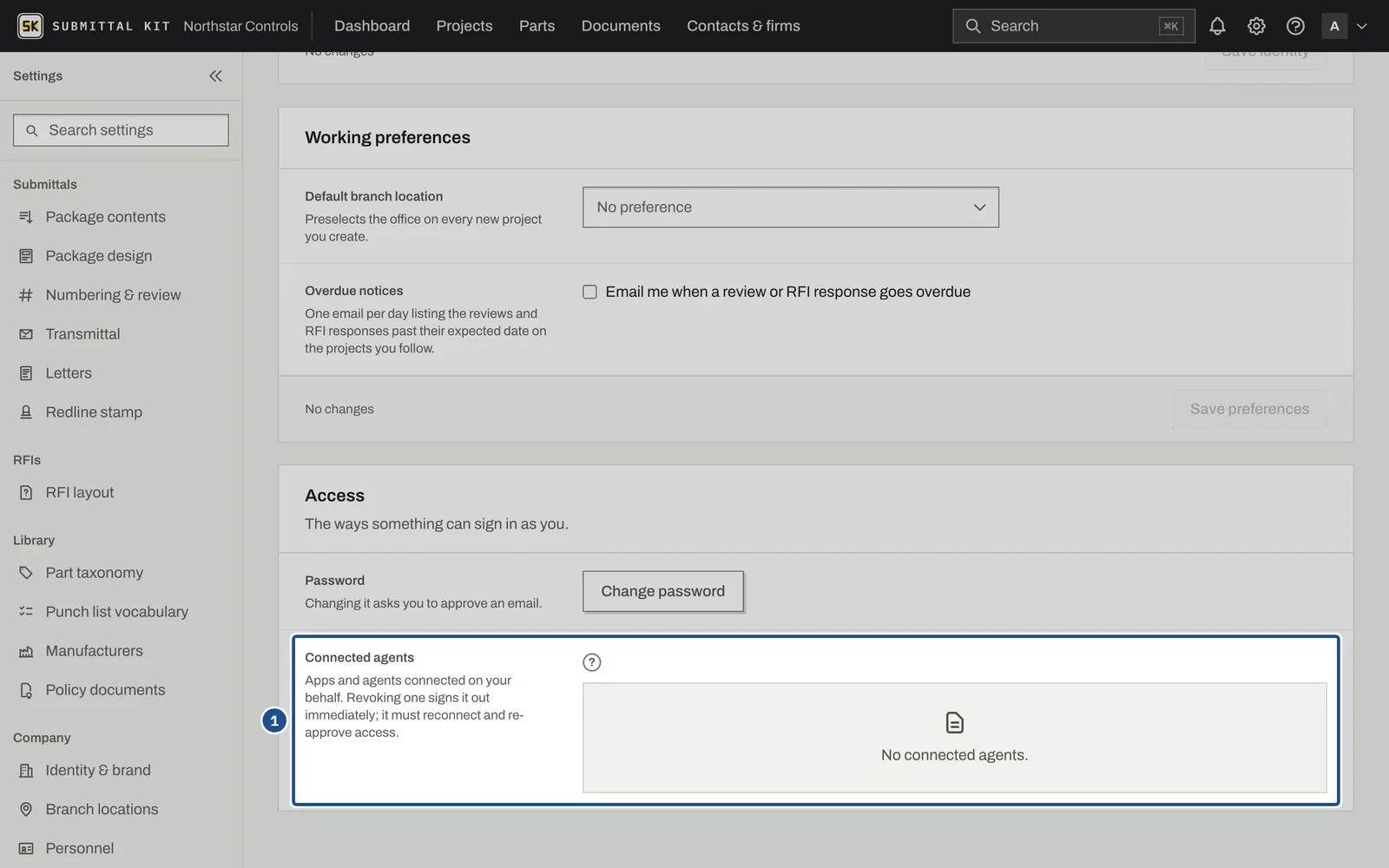
Task: Click the Letters icon
Action: coord(26,373)
